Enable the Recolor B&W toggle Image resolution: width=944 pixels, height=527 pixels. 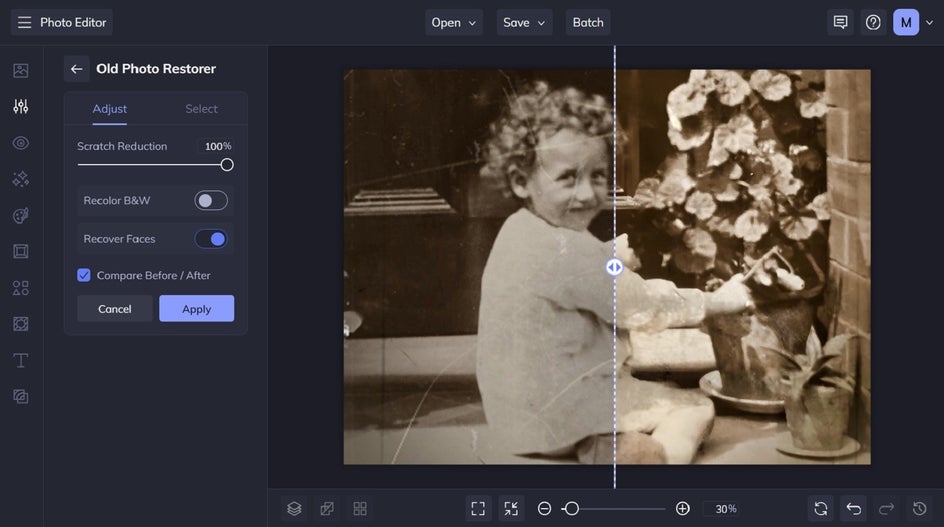click(x=211, y=201)
